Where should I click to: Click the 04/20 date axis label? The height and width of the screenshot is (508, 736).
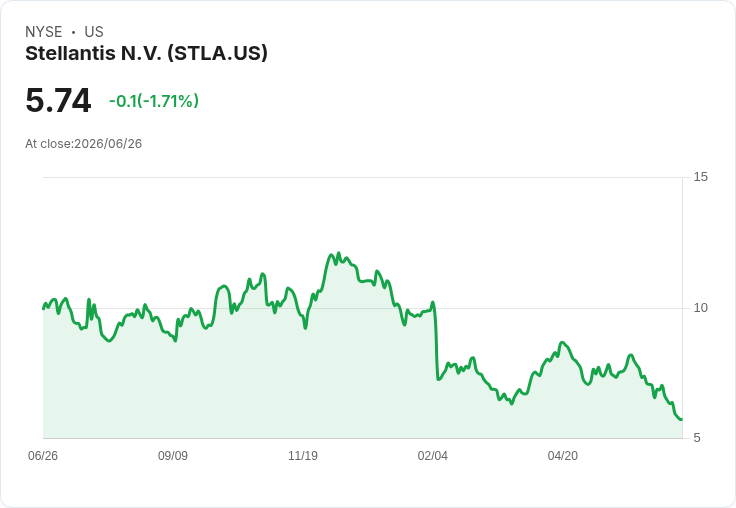563,455
